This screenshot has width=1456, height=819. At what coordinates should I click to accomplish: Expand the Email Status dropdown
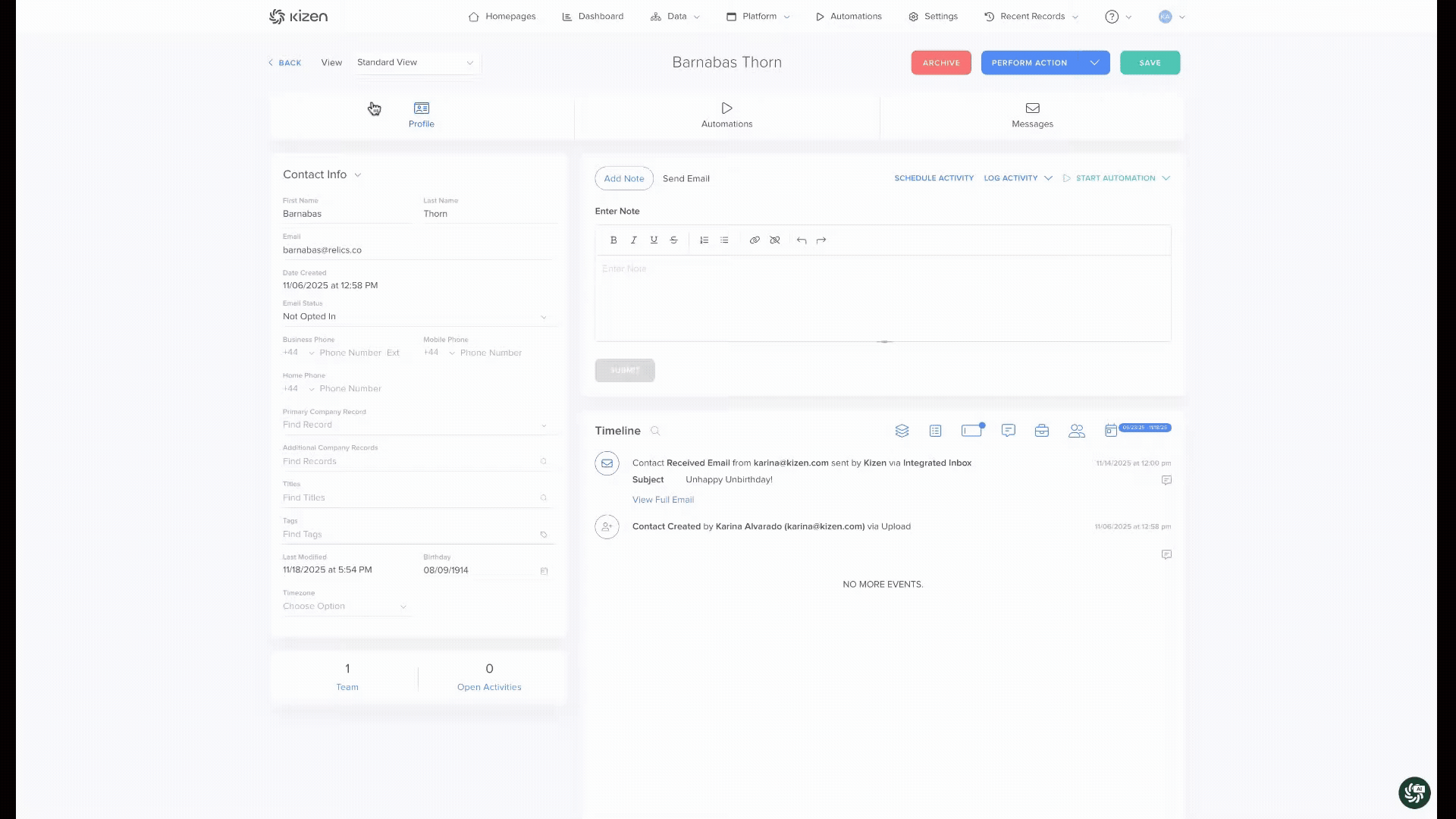[543, 317]
